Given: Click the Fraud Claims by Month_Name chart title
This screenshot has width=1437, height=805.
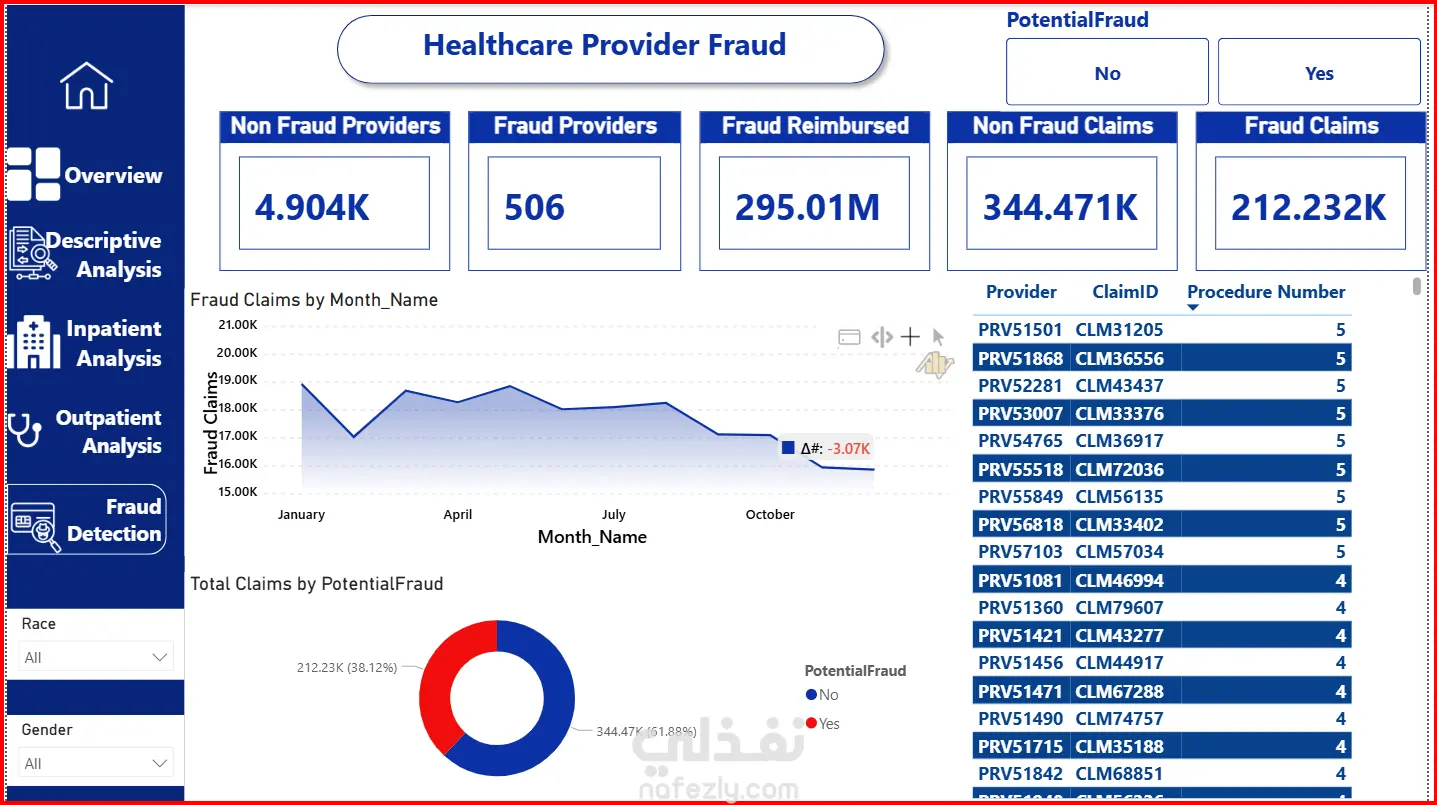Looking at the screenshot, I should (314, 300).
